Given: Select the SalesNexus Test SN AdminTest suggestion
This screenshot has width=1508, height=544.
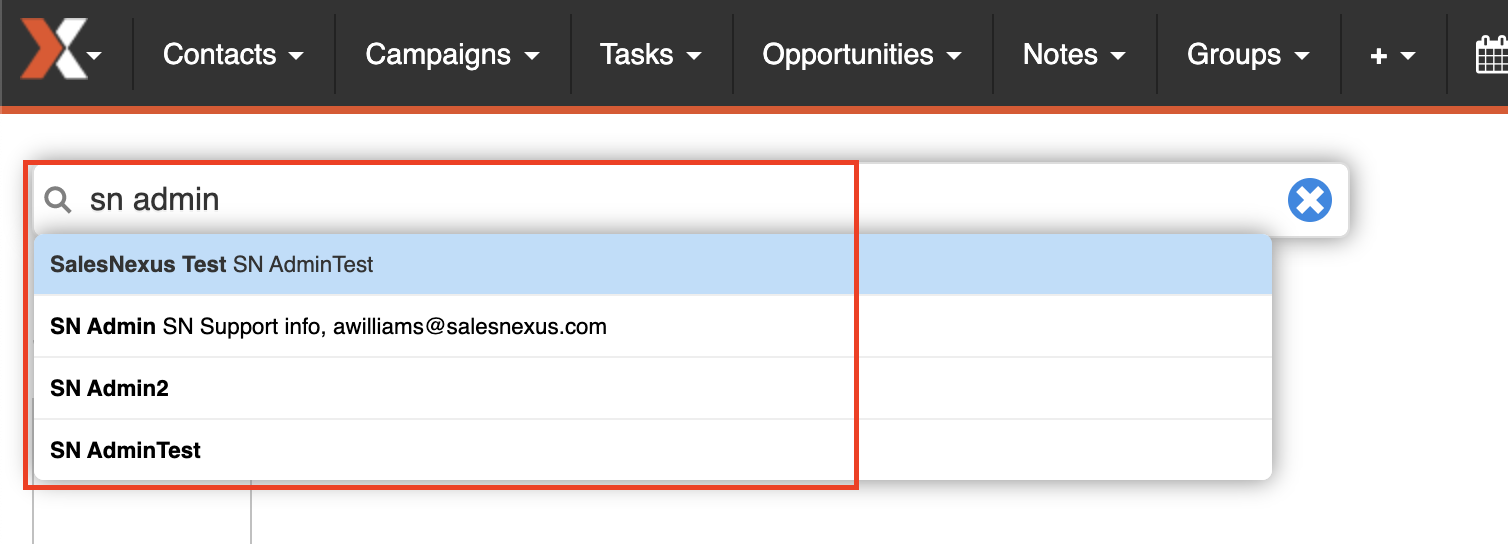Looking at the screenshot, I should [653, 265].
